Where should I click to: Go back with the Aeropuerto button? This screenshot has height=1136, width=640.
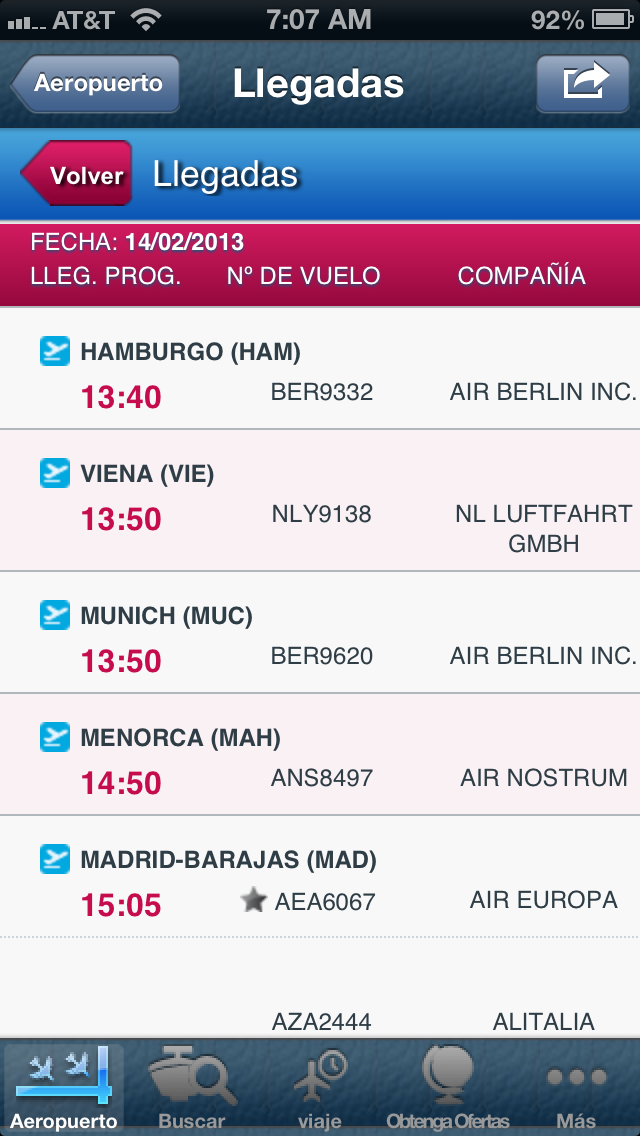pyautogui.click(x=95, y=83)
